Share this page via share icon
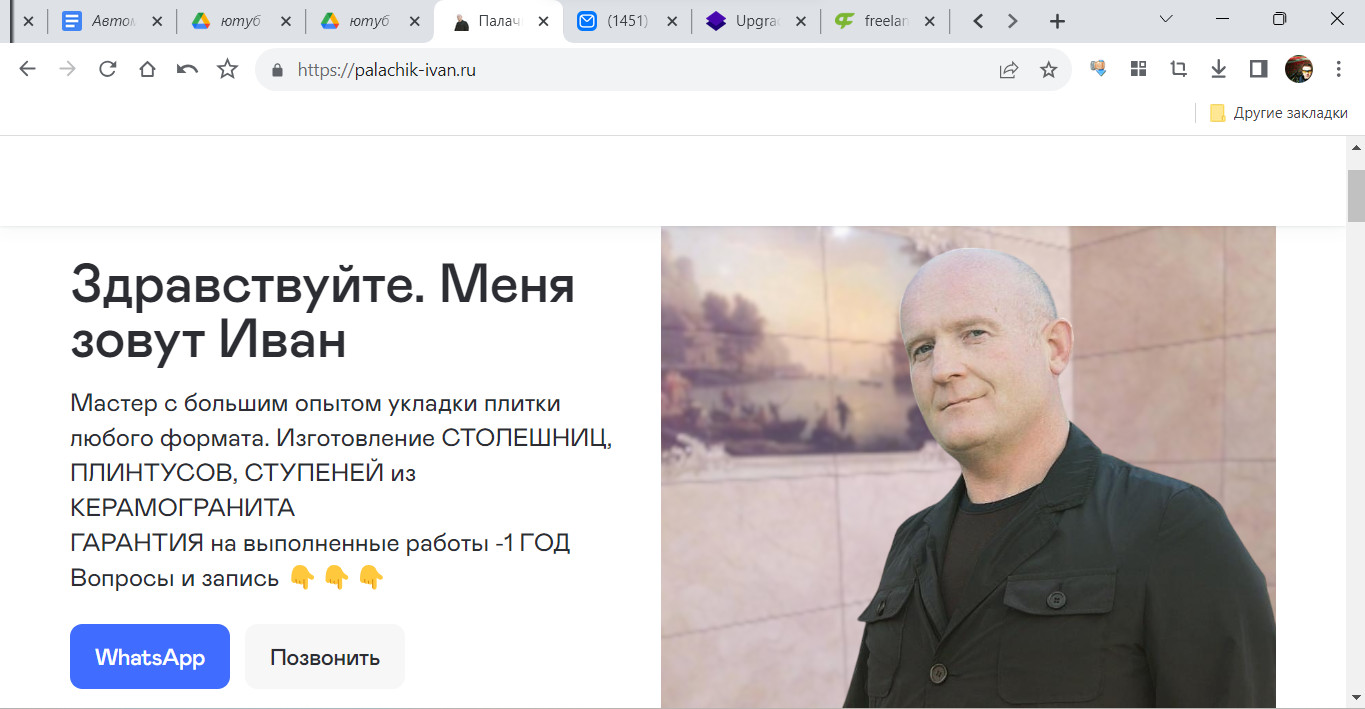 pos(1008,69)
